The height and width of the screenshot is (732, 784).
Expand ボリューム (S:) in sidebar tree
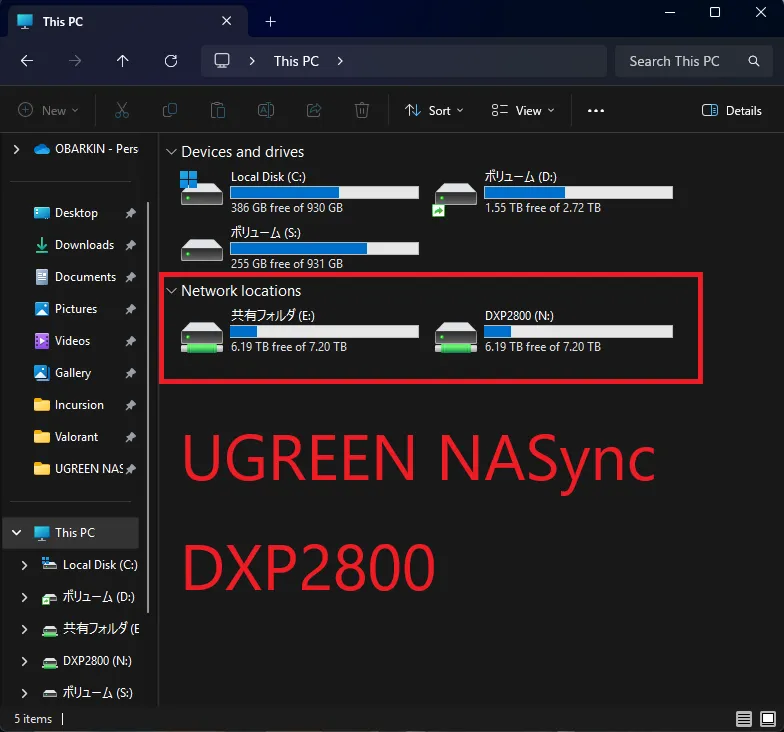24,693
